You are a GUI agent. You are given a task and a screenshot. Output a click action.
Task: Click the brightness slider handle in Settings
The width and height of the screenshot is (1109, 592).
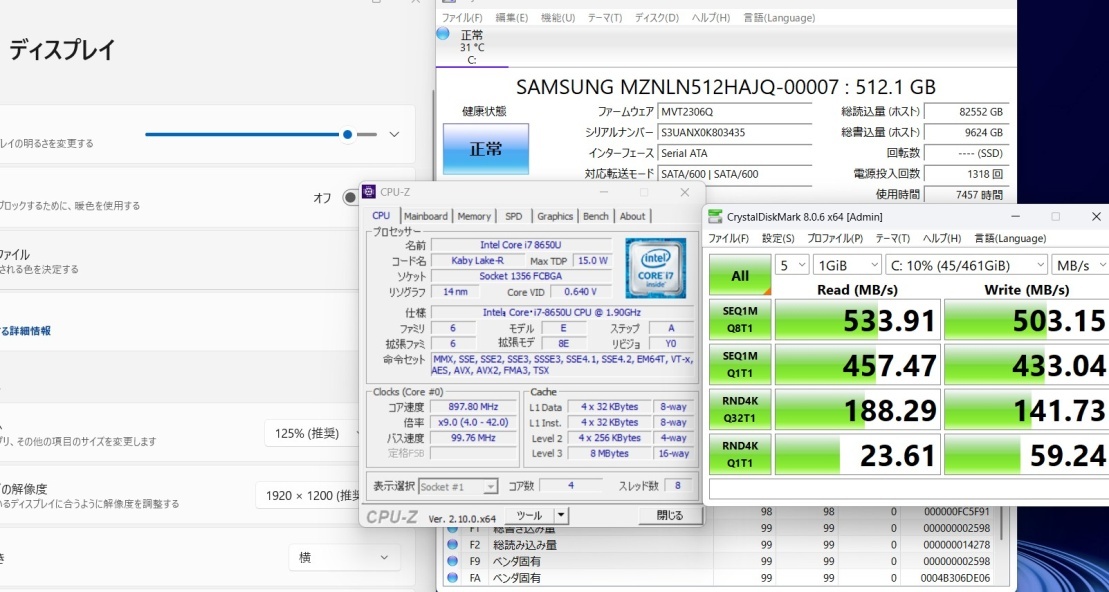coord(347,134)
